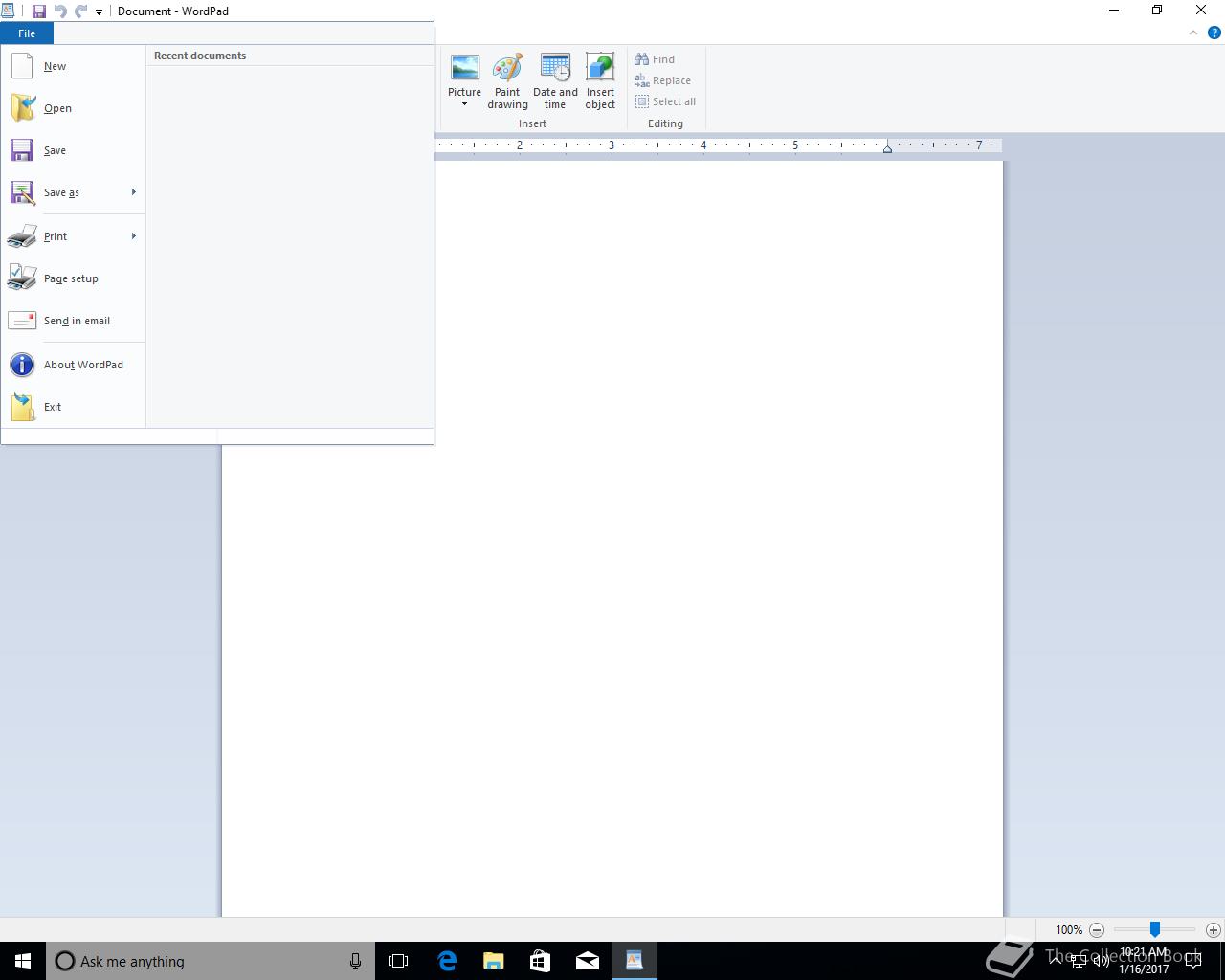Open WordPad Help question mark icon
This screenshot has height=980, width=1225.
[1214, 33]
